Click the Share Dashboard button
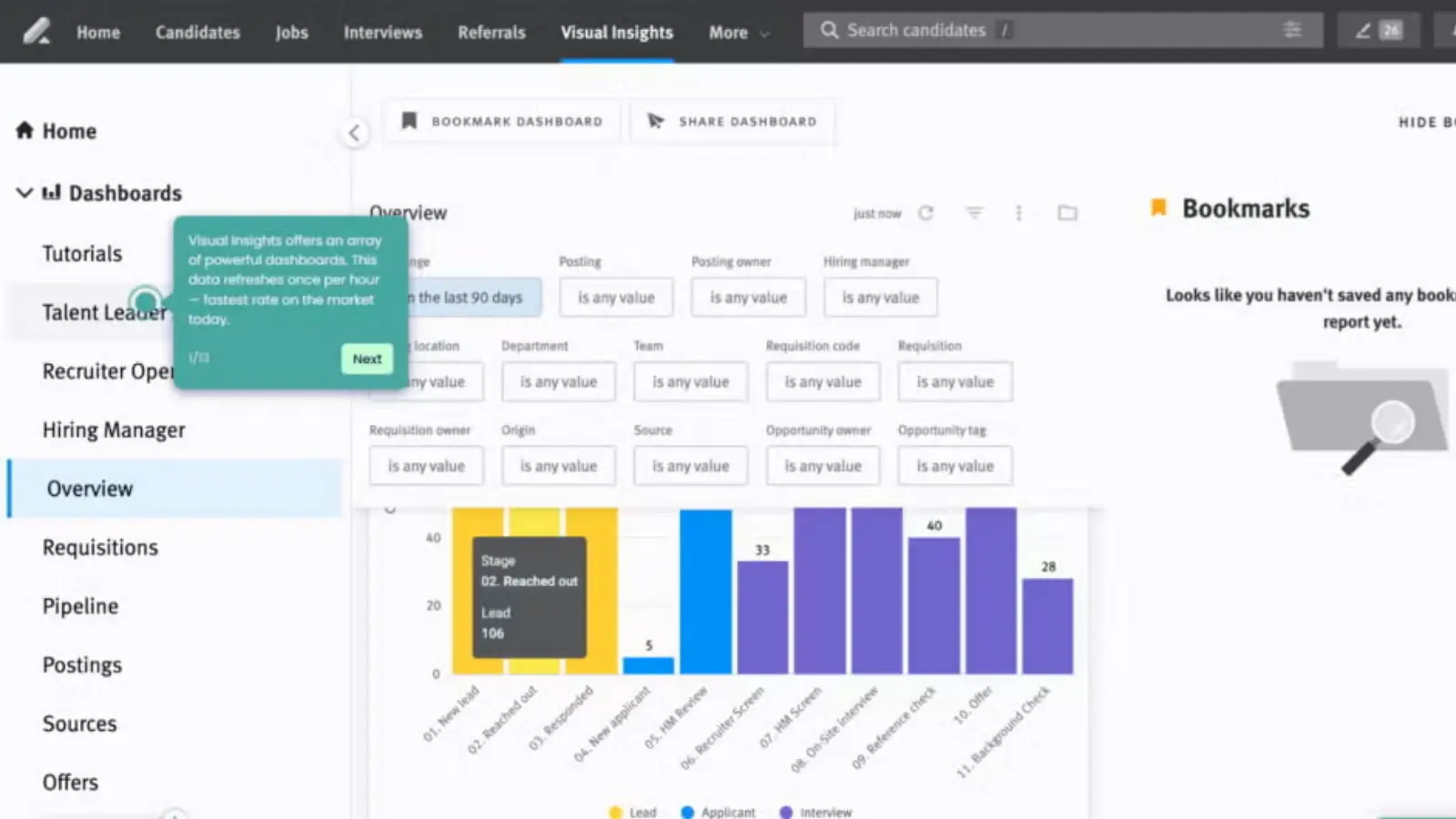This screenshot has height=819, width=1456. [x=733, y=121]
